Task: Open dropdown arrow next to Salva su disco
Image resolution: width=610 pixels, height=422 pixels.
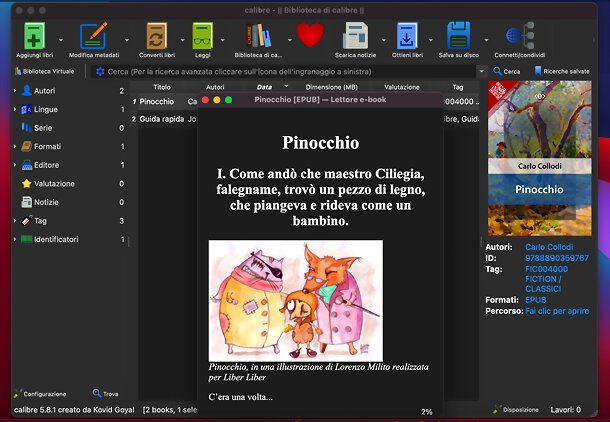Action: pos(486,40)
